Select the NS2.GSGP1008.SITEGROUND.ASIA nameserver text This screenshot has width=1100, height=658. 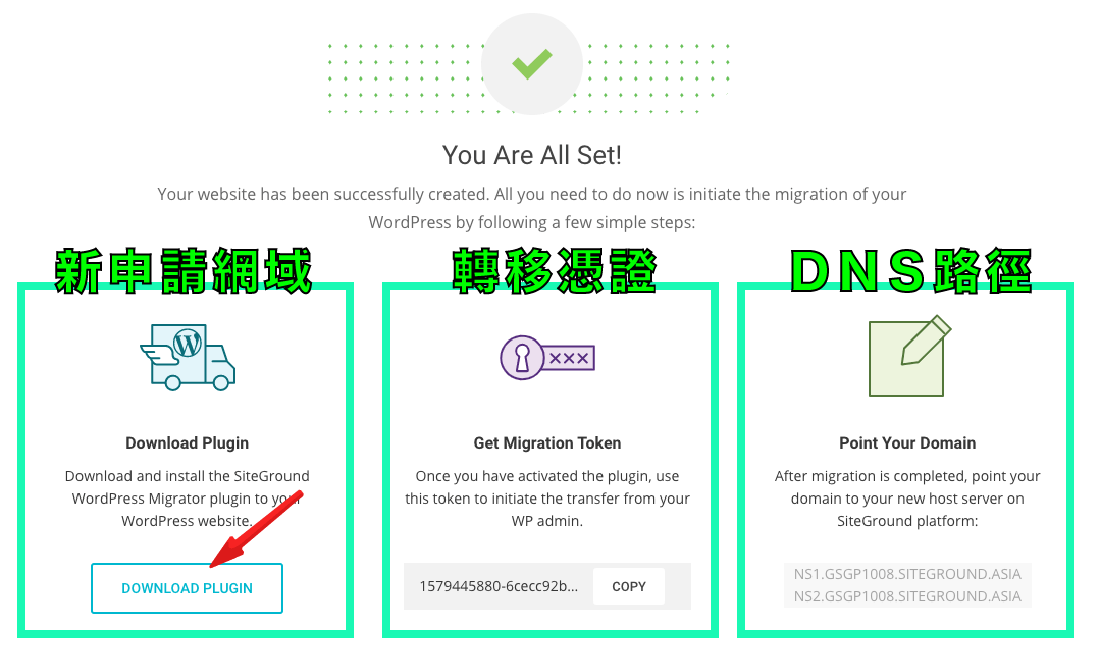click(907, 596)
